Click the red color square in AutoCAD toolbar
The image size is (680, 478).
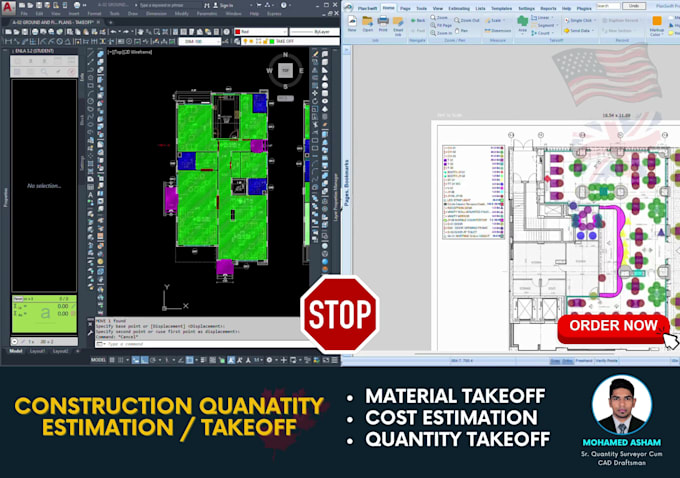[x=238, y=32]
